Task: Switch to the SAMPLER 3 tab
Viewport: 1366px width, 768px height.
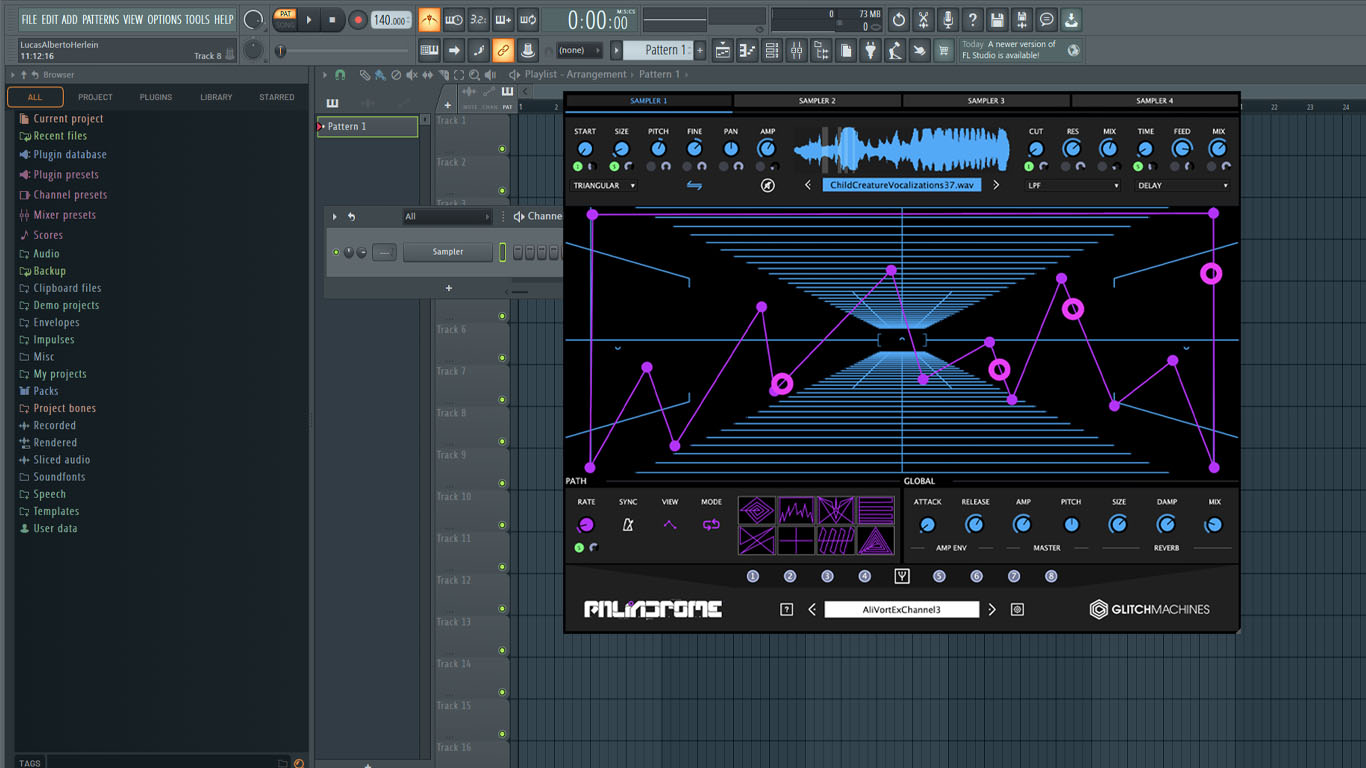Action: click(x=986, y=101)
